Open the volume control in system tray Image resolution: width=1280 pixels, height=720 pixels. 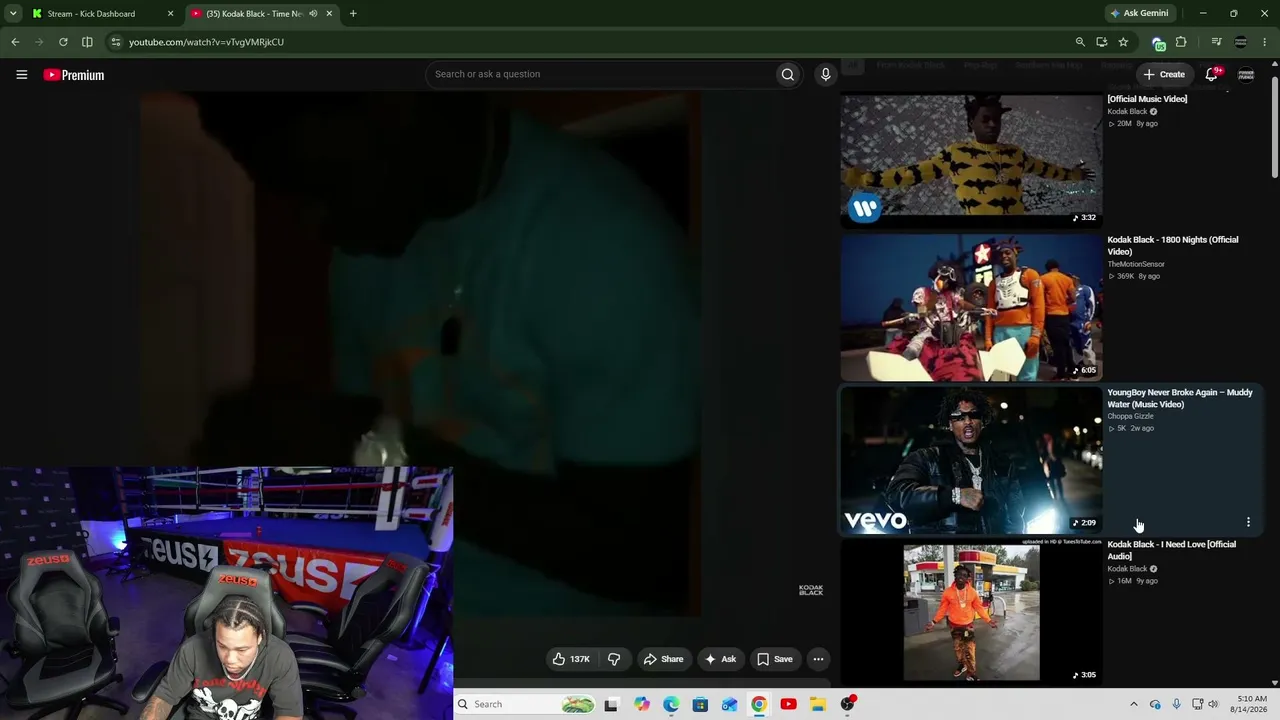pos(1214,704)
